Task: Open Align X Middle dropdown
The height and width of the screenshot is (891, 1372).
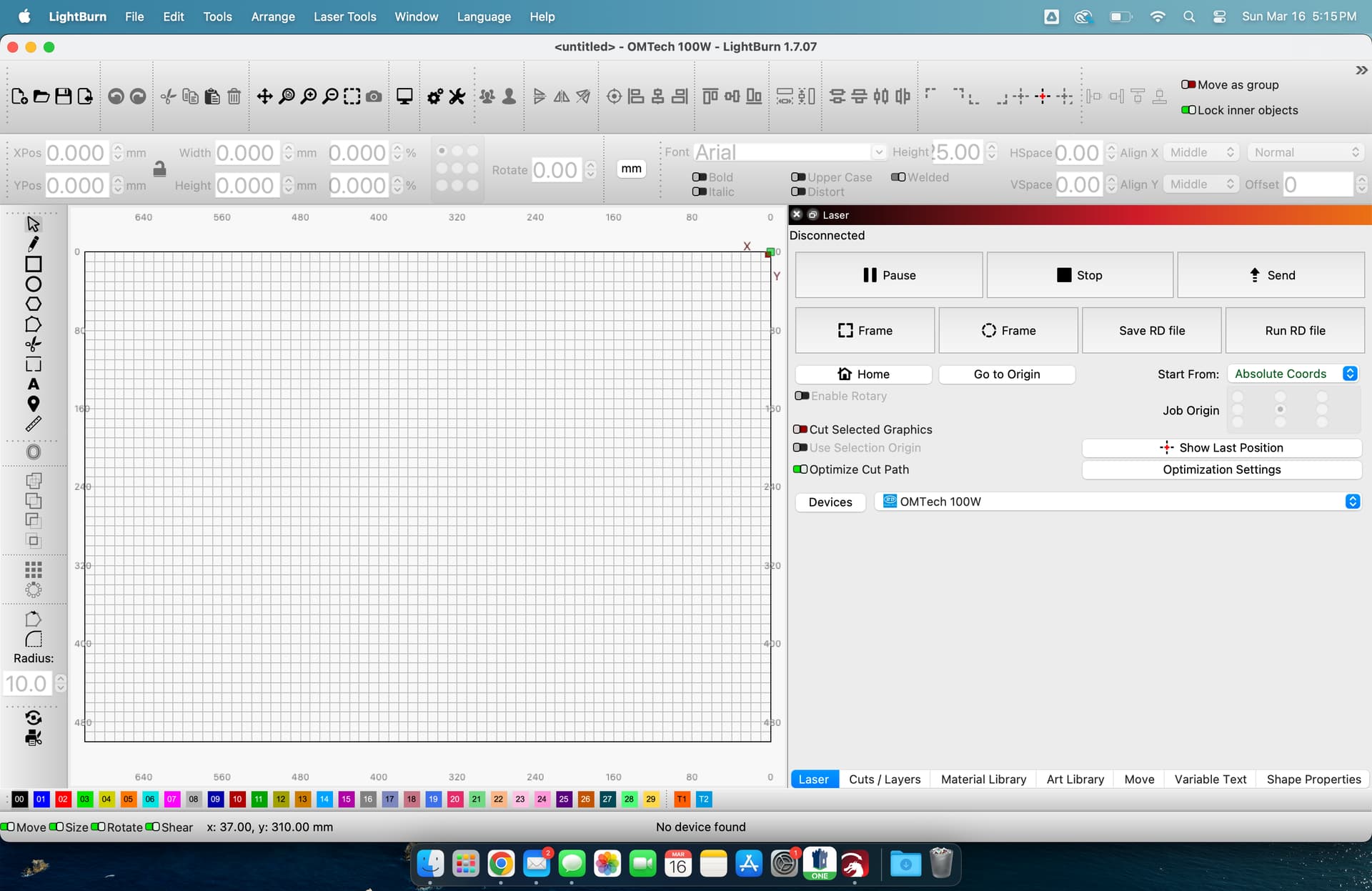Action: point(1201,152)
